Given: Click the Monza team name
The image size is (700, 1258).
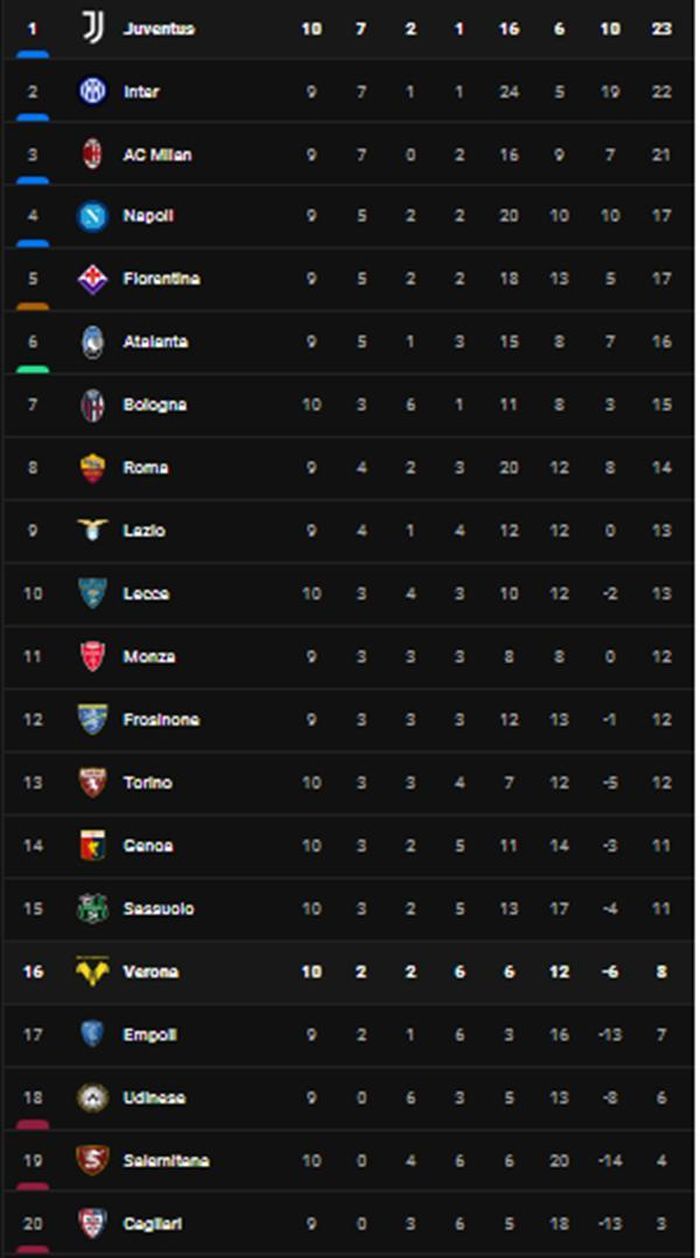Looking at the screenshot, I should click(x=149, y=657).
